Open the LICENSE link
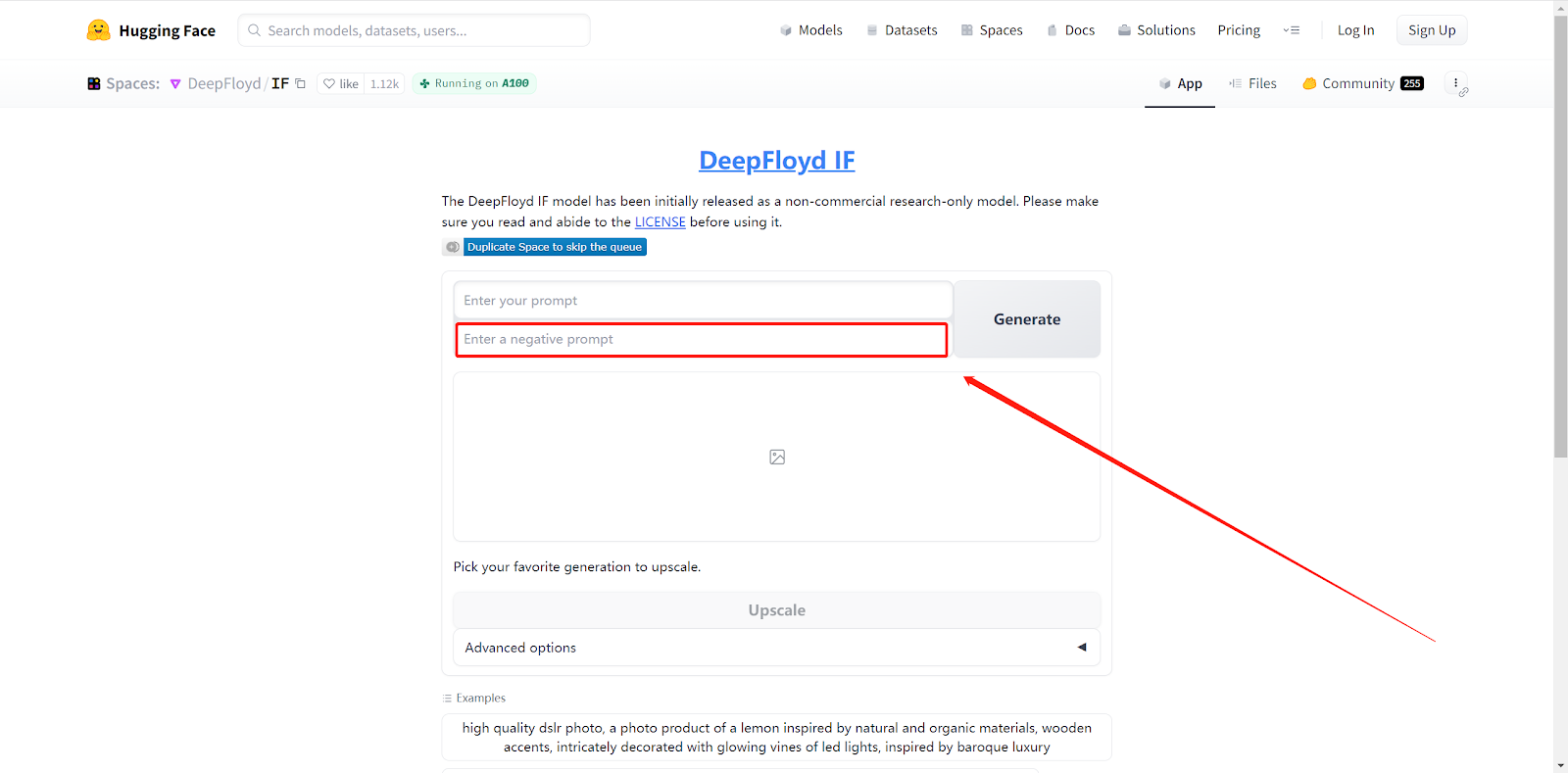 661,222
